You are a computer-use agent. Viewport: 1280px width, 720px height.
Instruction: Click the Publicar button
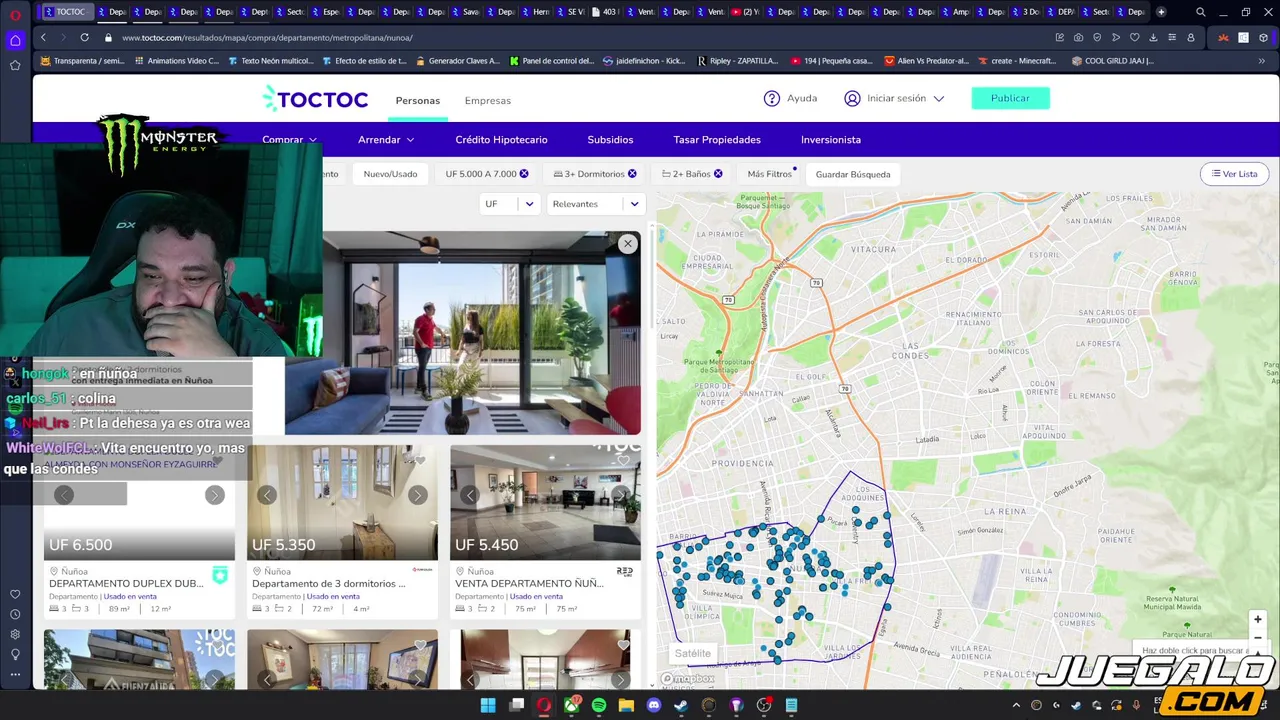coord(1010,98)
